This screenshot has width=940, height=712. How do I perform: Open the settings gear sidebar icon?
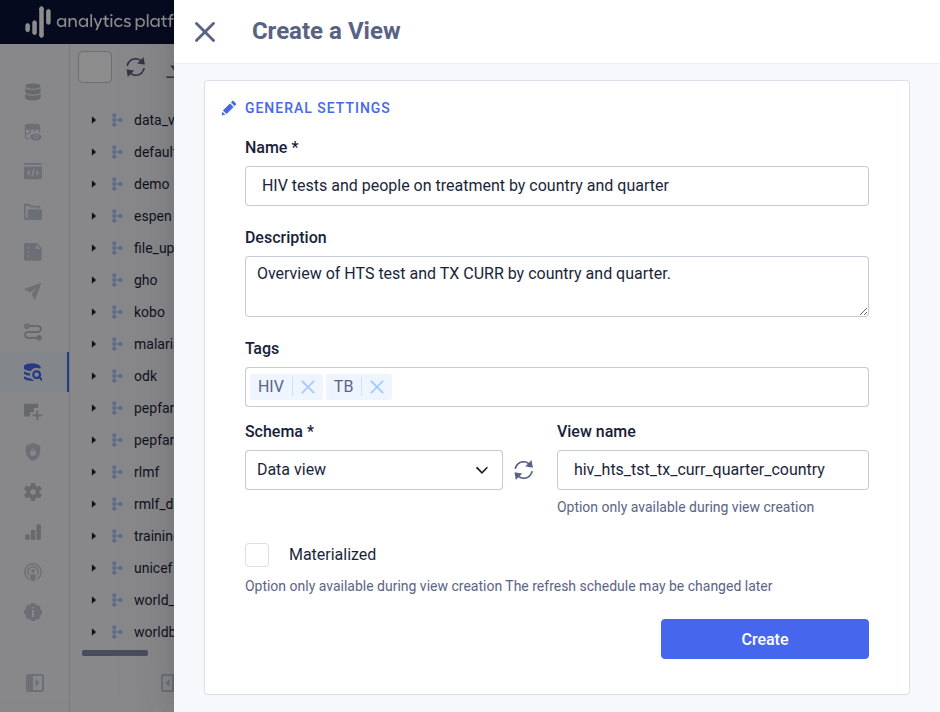point(33,492)
